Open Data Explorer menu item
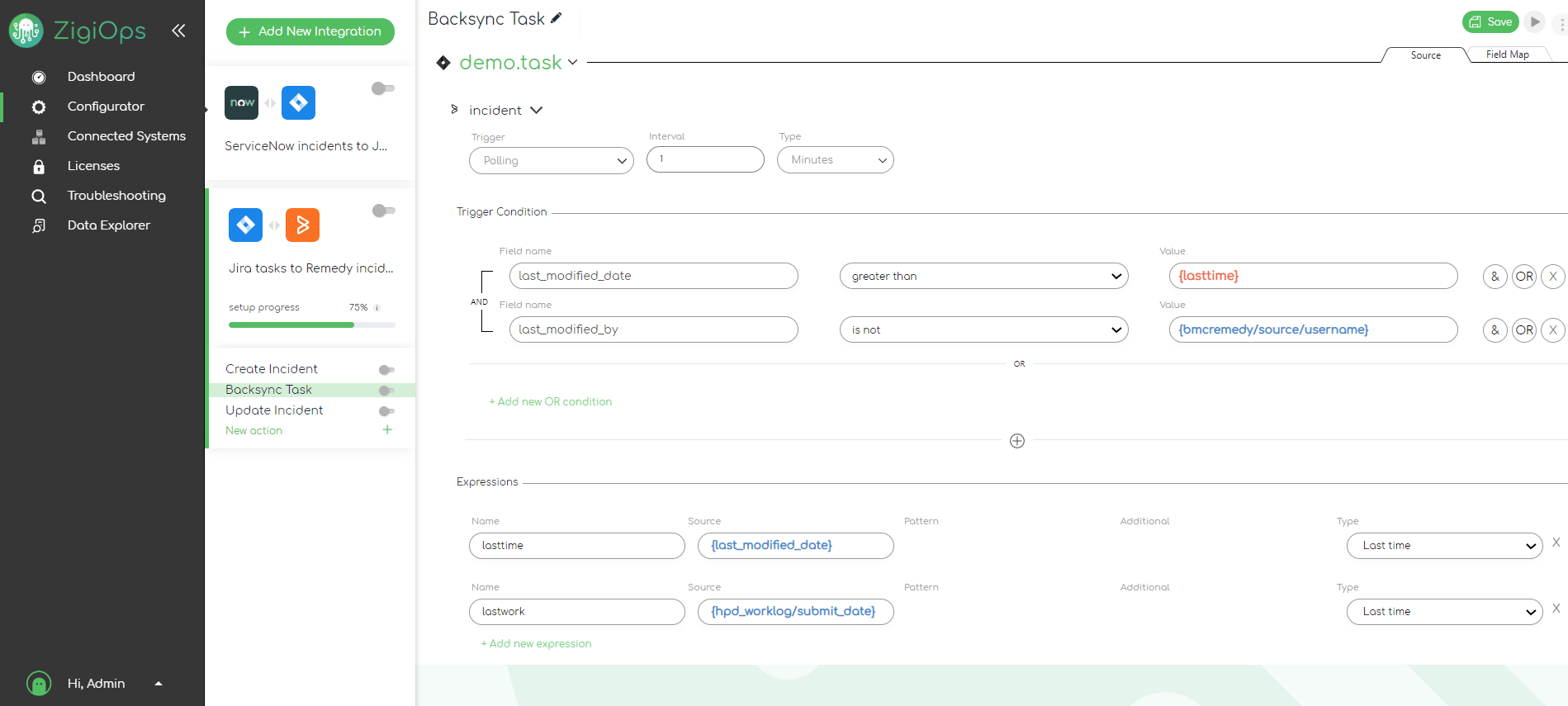 (x=109, y=225)
